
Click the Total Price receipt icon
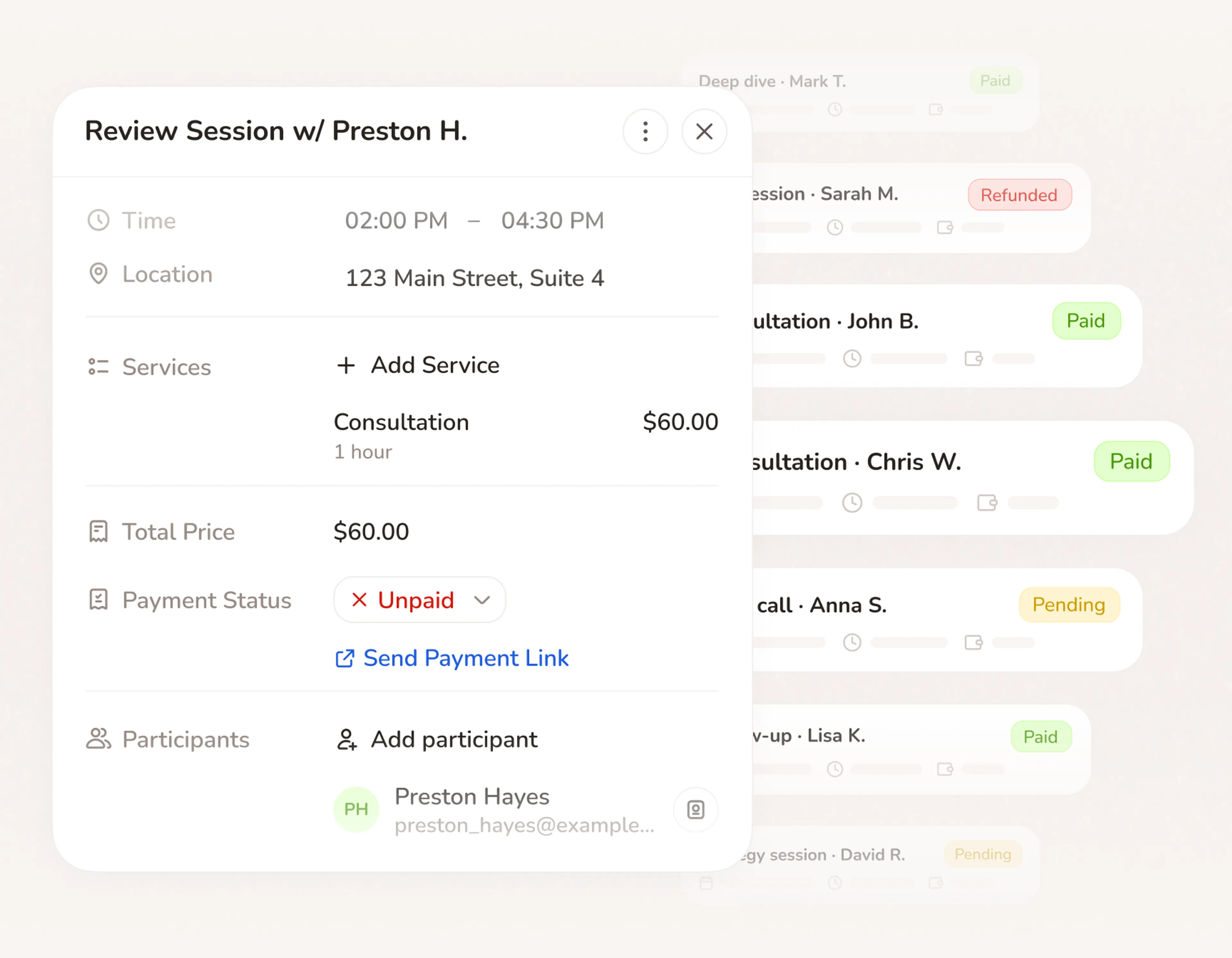(x=98, y=531)
